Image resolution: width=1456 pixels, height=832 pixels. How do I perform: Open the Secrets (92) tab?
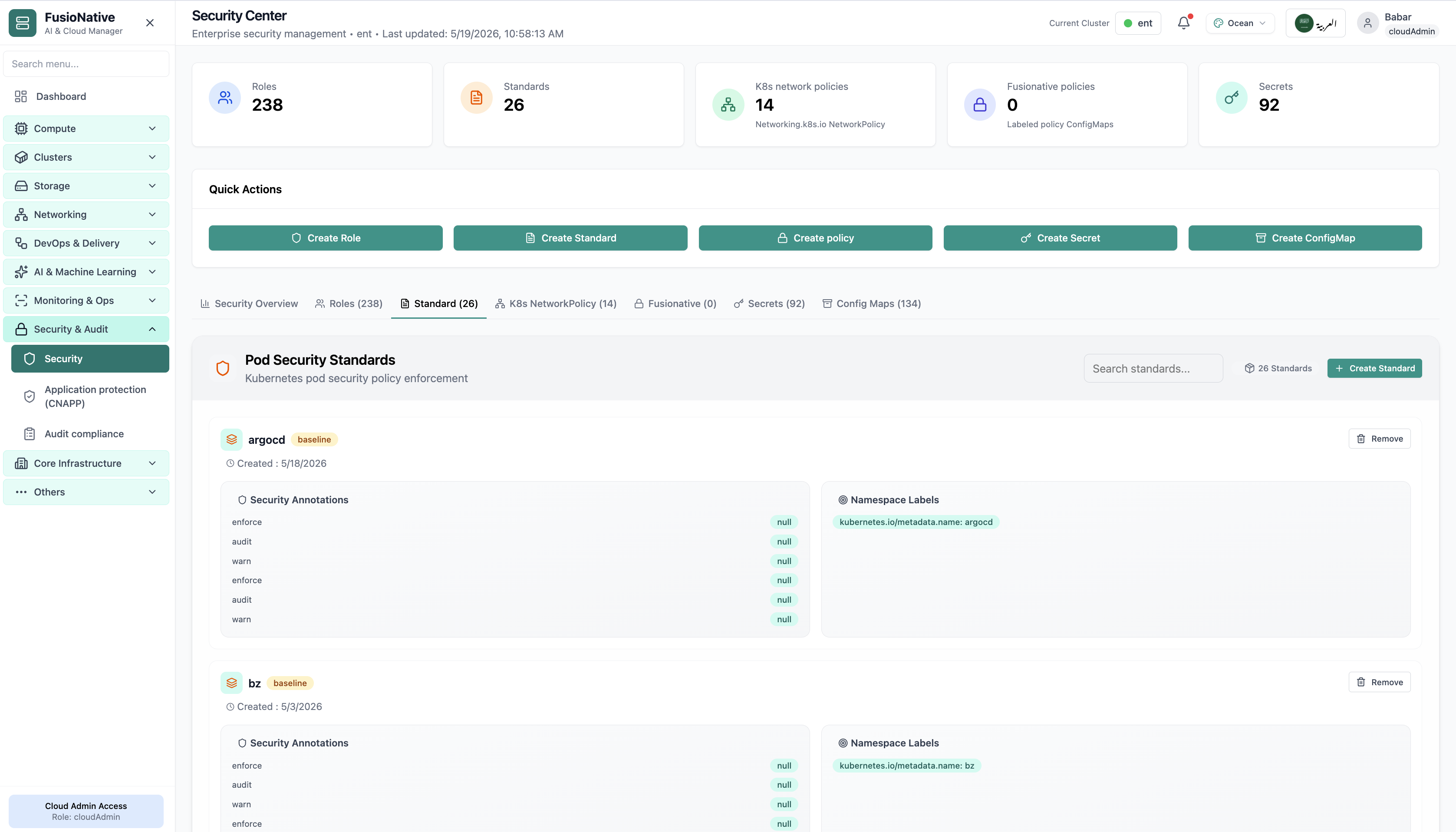[x=769, y=304]
